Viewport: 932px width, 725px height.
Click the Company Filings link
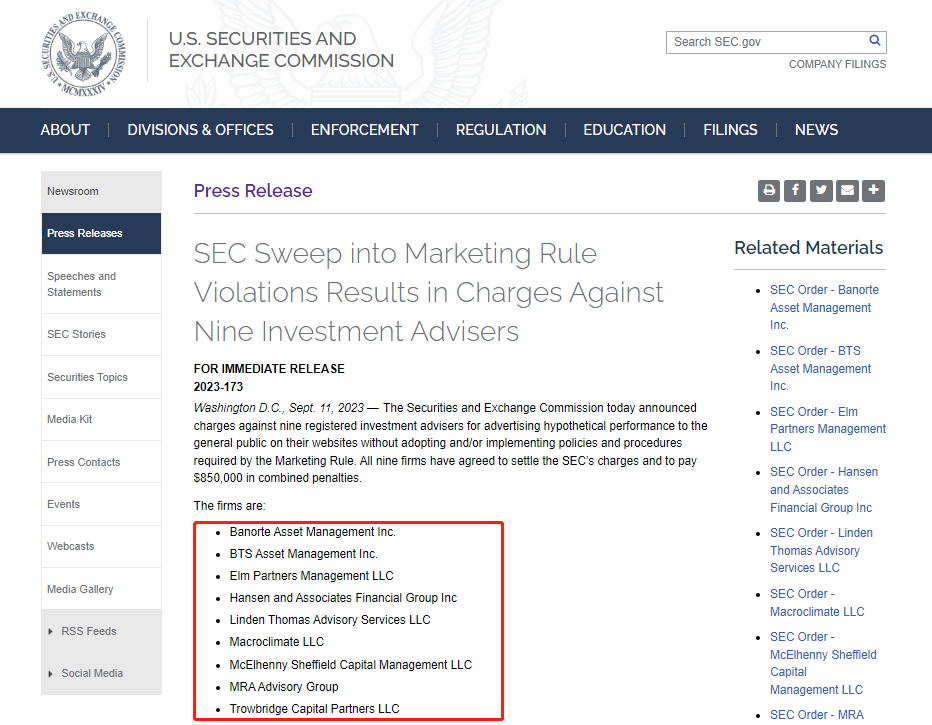(x=837, y=64)
